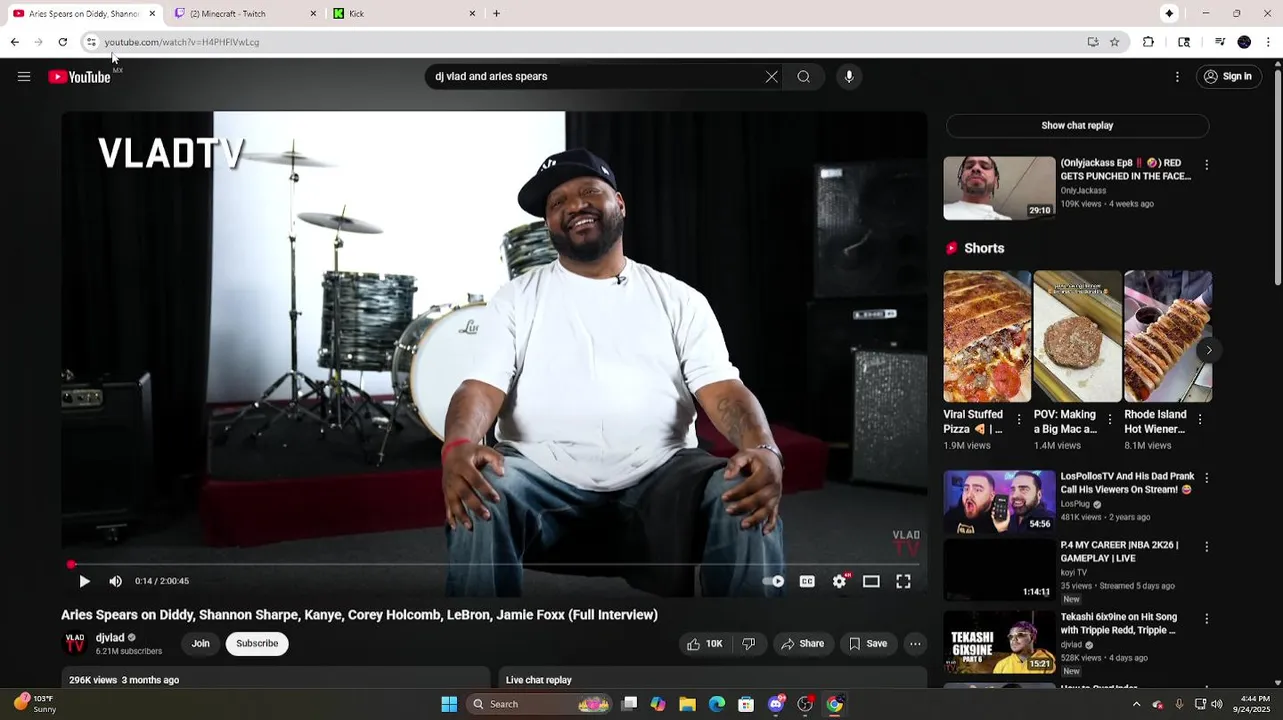Viewport: 1283px width, 720px height.
Task: Open options for Rhode Island Hot Wiener short
Action: click(1200, 420)
